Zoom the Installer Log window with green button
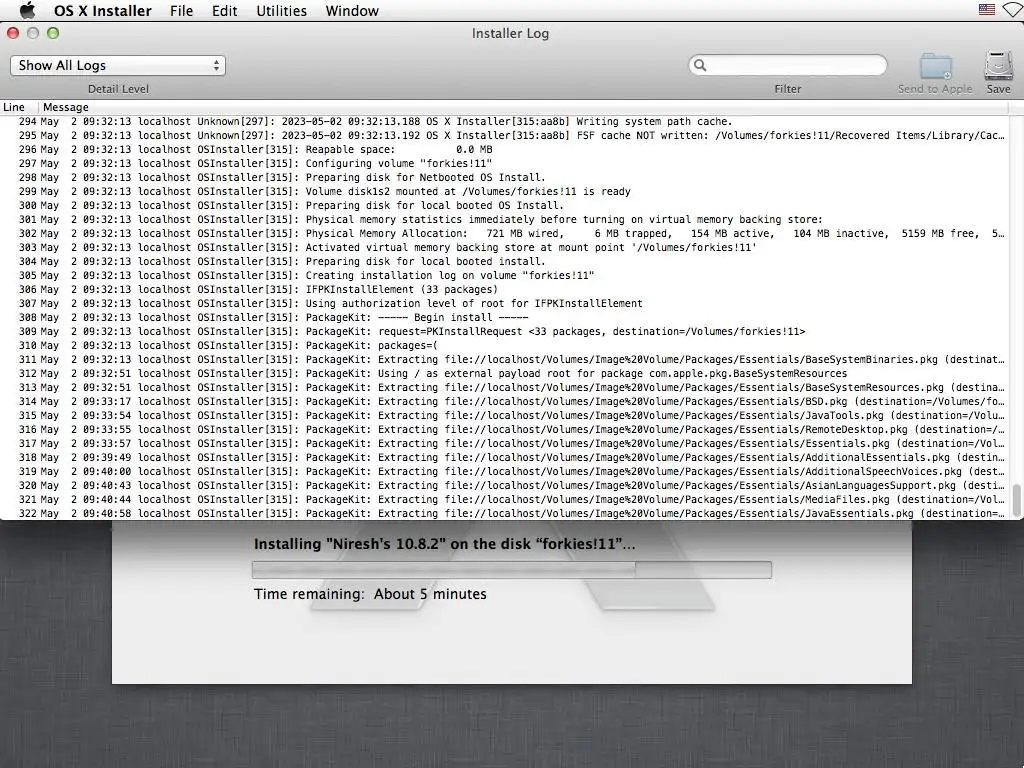Image resolution: width=1024 pixels, height=768 pixels. [x=53, y=33]
